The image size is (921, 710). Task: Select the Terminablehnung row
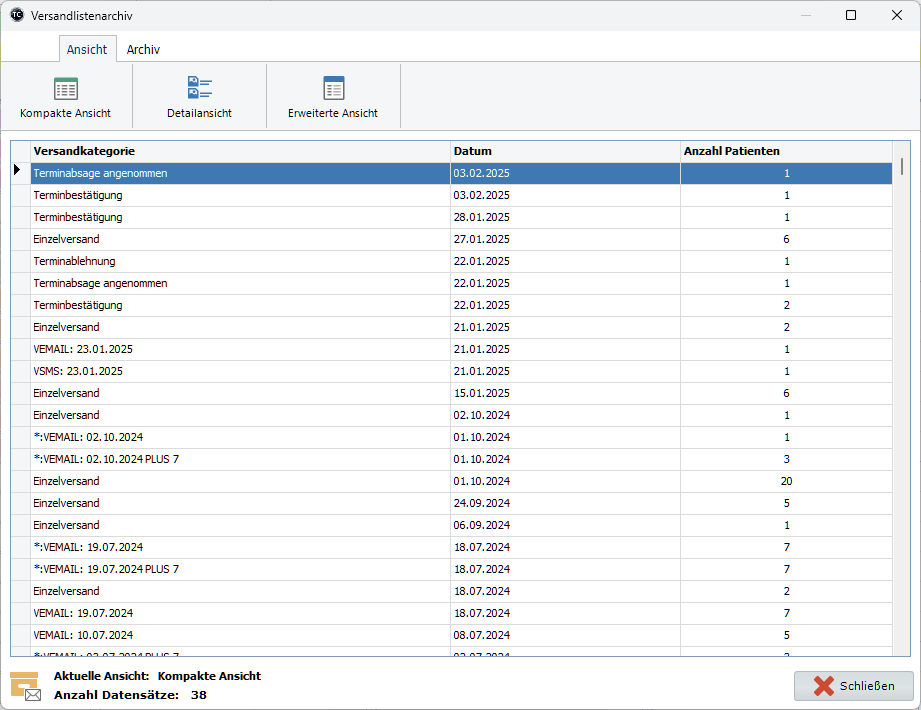[x=200, y=261]
